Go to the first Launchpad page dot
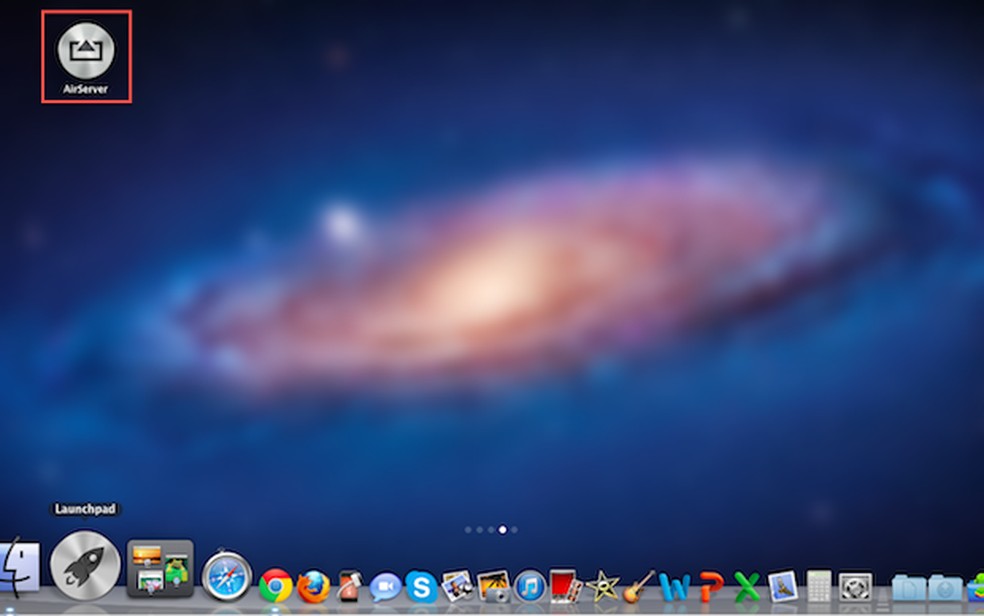The width and height of the screenshot is (984, 616). coord(468,530)
